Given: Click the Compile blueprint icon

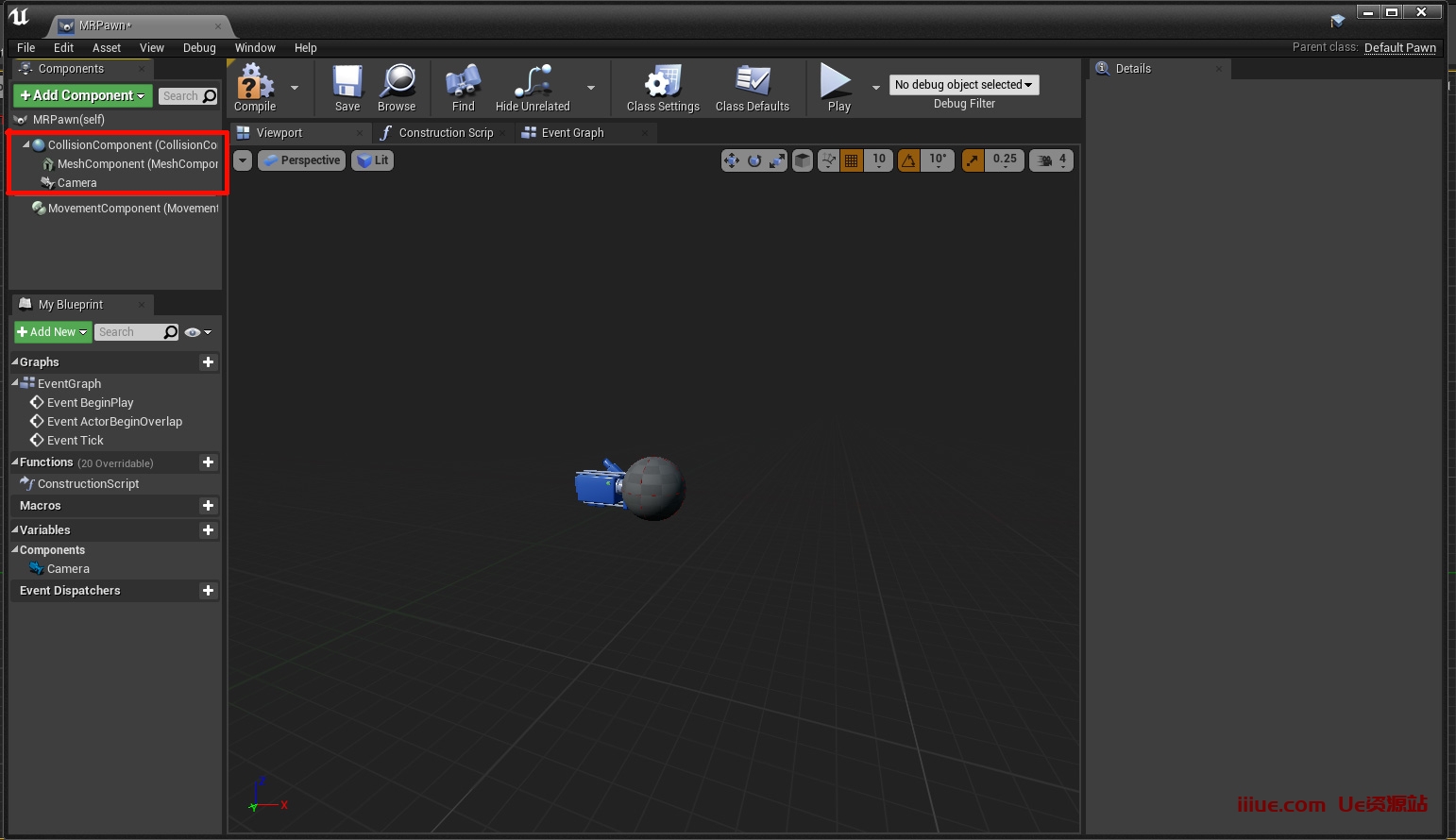Looking at the screenshot, I should click(254, 86).
